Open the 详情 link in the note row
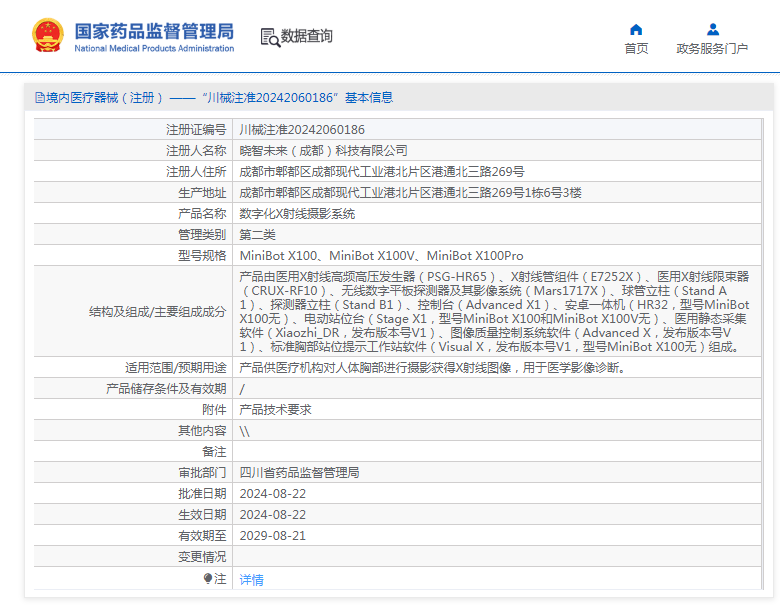 (x=252, y=580)
